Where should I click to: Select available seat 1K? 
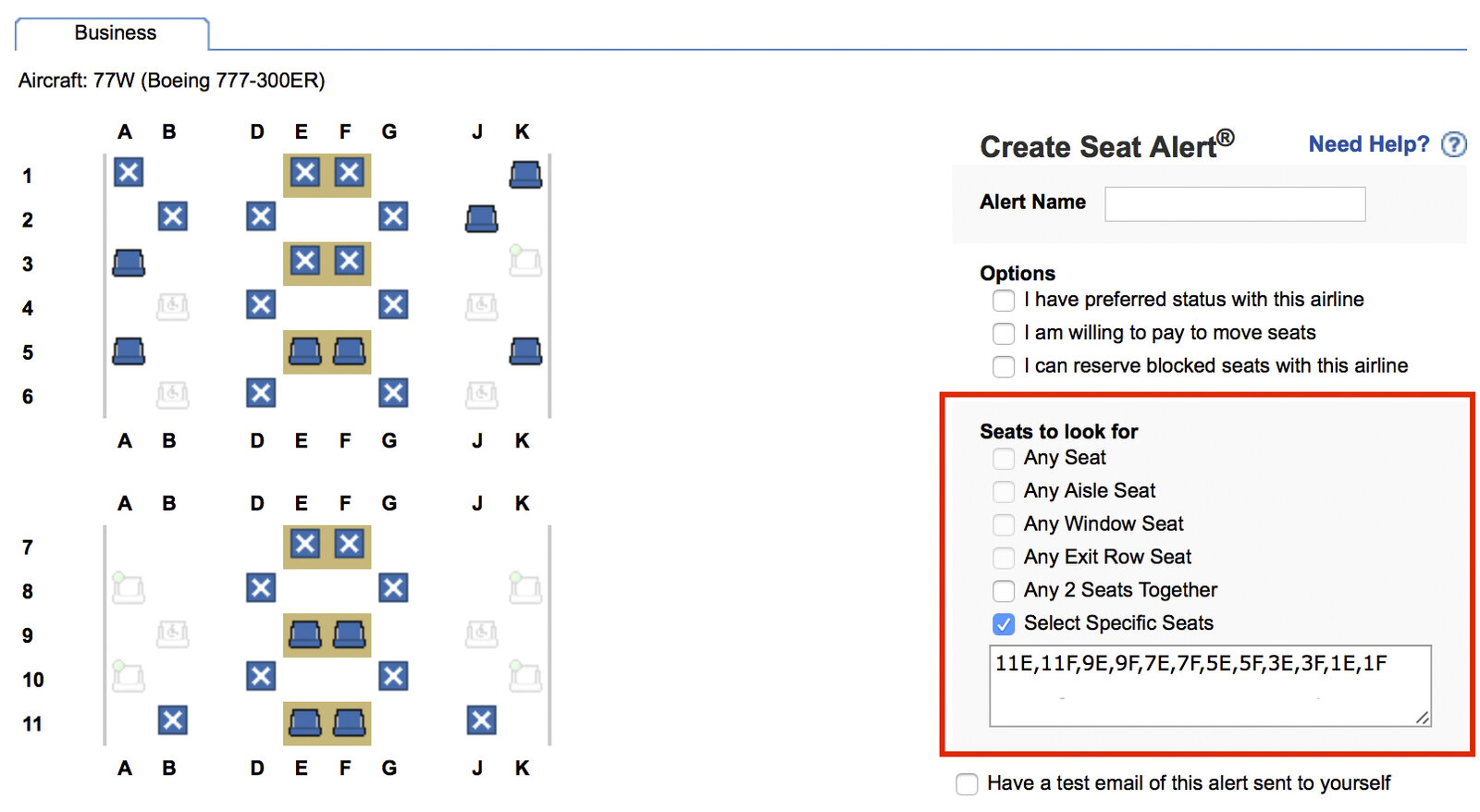(525, 175)
